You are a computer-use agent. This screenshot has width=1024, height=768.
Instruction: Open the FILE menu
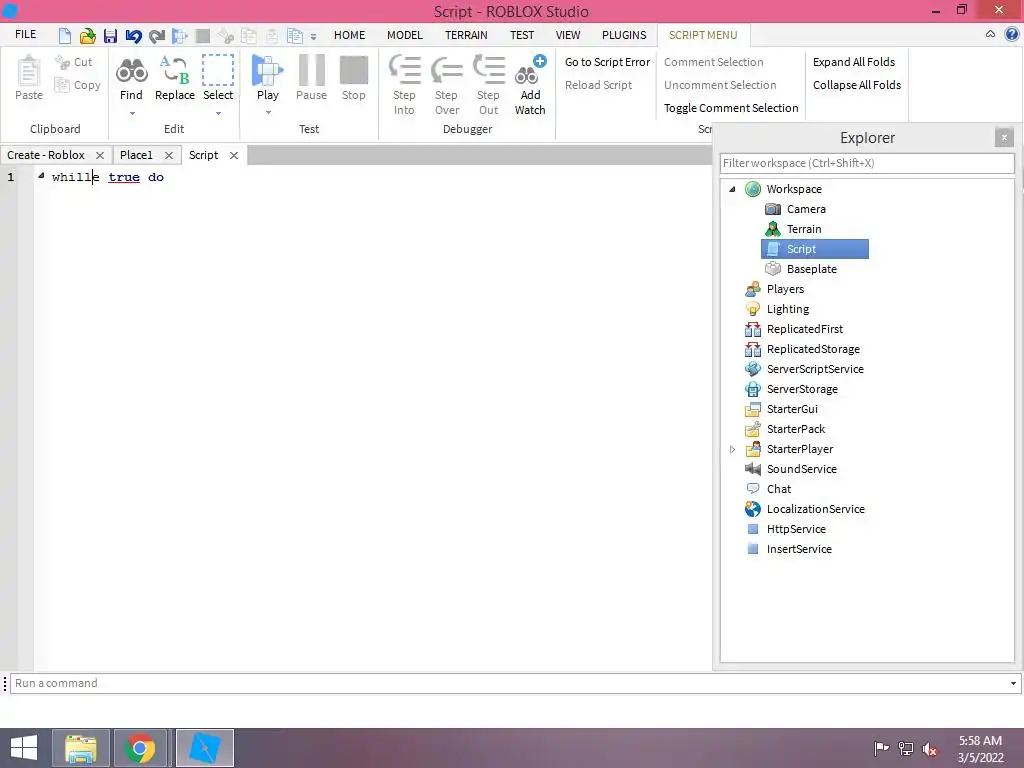[x=25, y=34]
